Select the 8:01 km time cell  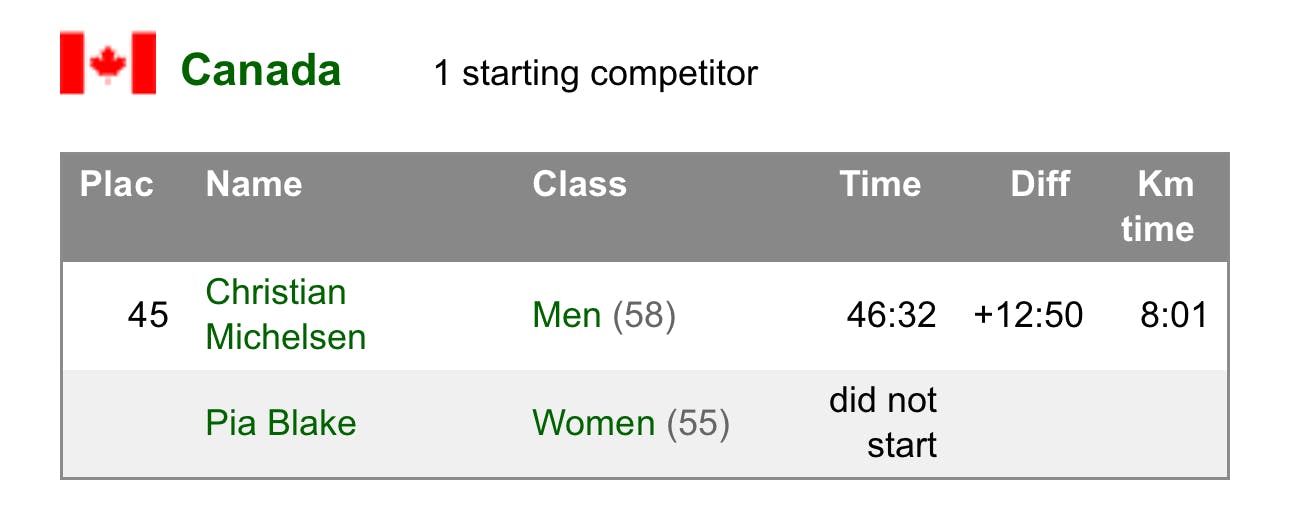(x=1174, y=316)
